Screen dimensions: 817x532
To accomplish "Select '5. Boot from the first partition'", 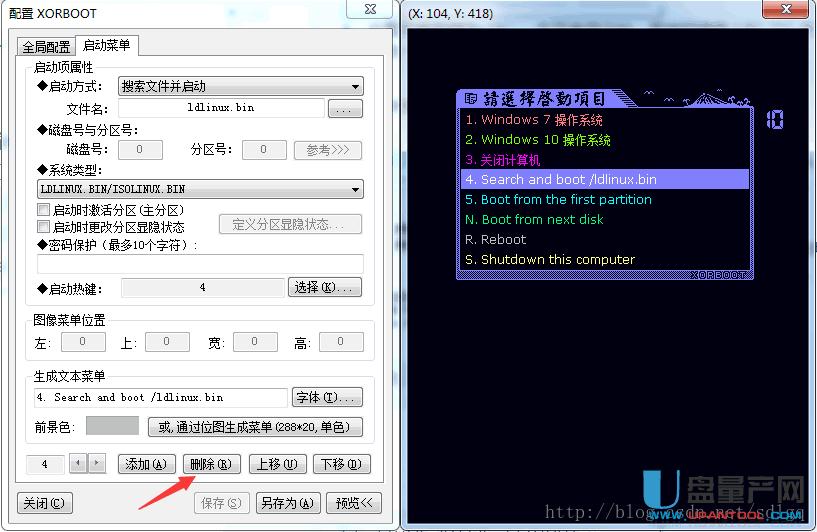I will pyautogui.click(x=605, y=200).
